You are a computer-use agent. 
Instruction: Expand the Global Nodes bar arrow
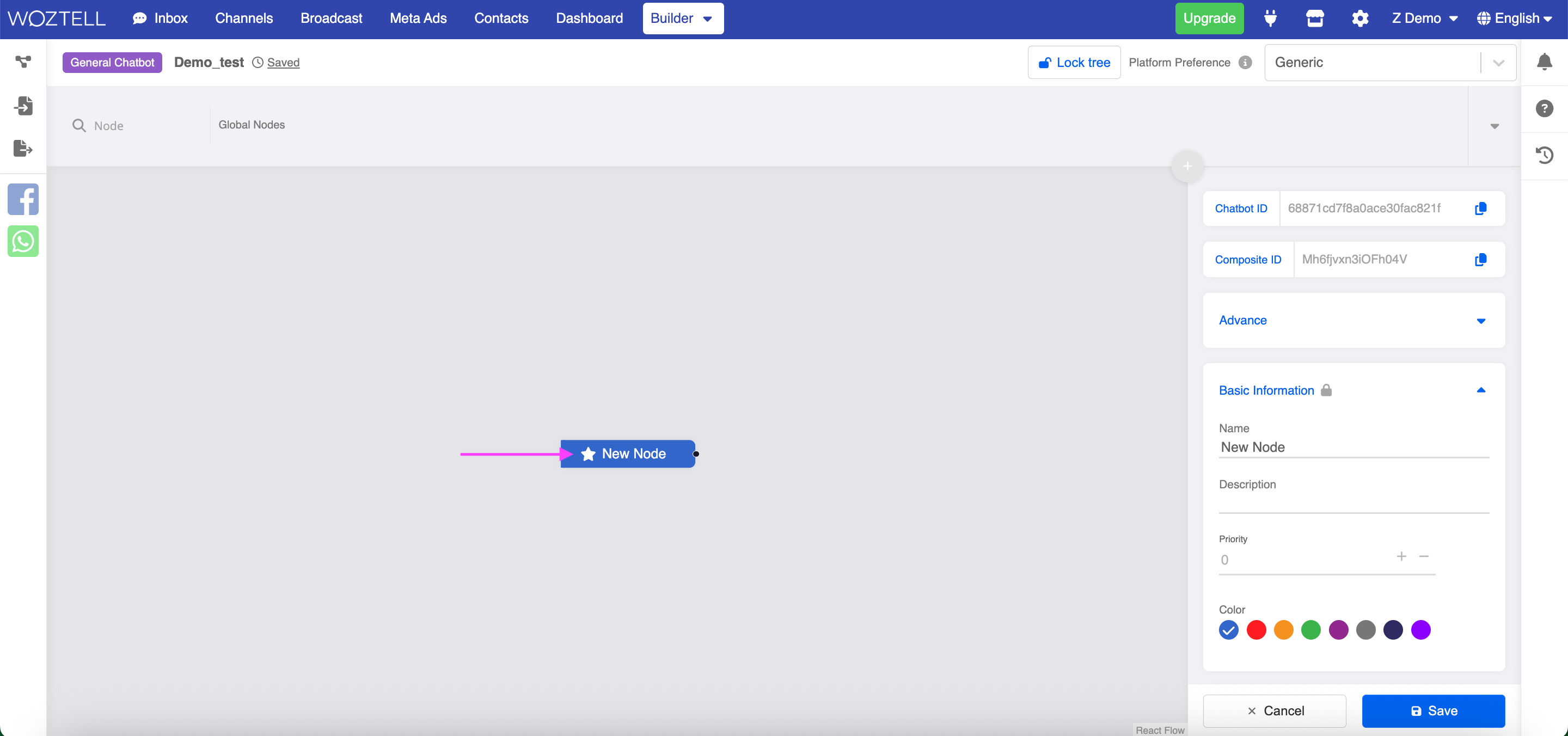coord(1494,126)
